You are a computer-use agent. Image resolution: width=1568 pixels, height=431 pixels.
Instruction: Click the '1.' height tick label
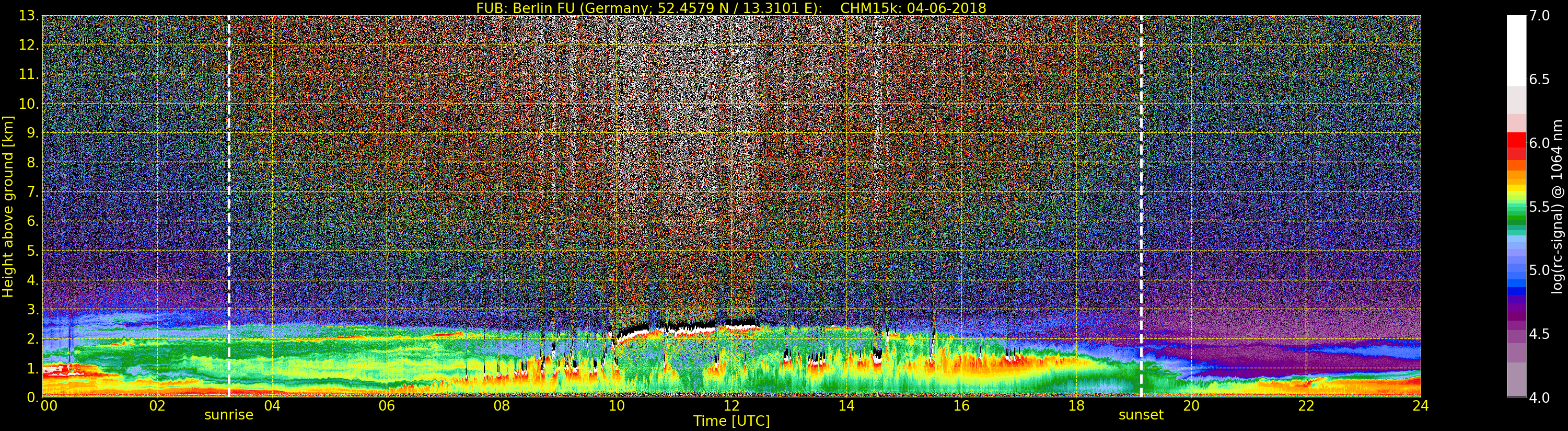(x=32, y=368)
